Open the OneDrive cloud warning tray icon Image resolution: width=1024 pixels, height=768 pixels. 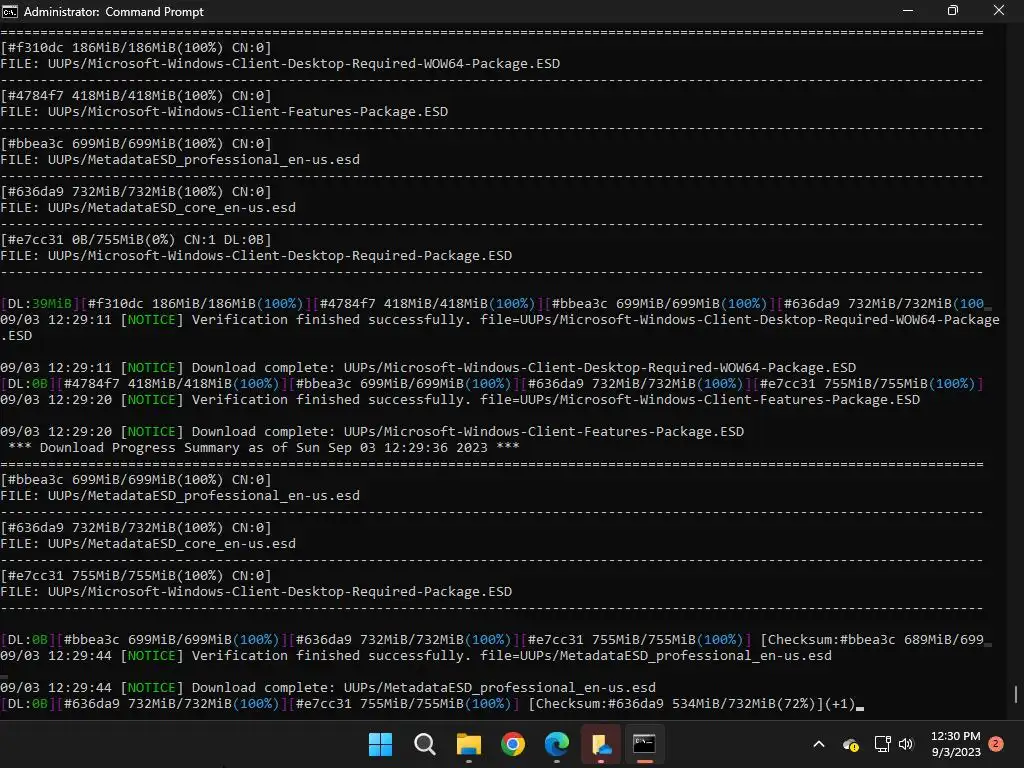(x=850, y=744)
